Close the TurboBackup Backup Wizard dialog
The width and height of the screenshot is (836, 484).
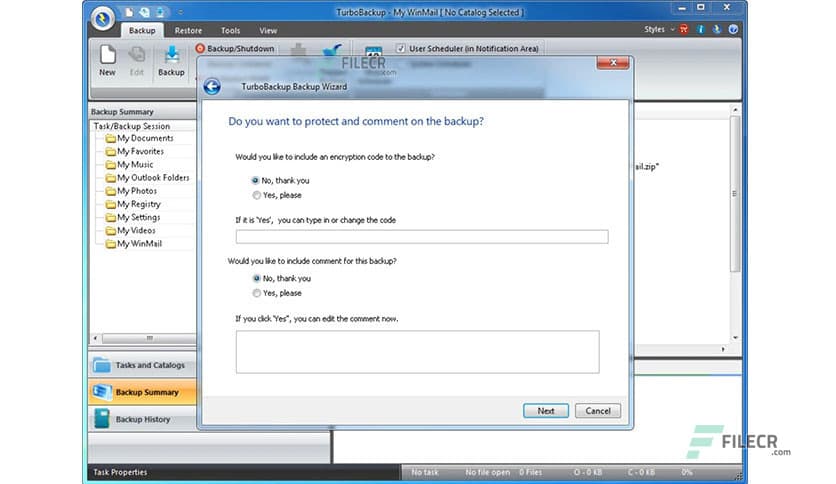(x=613, y=63)
